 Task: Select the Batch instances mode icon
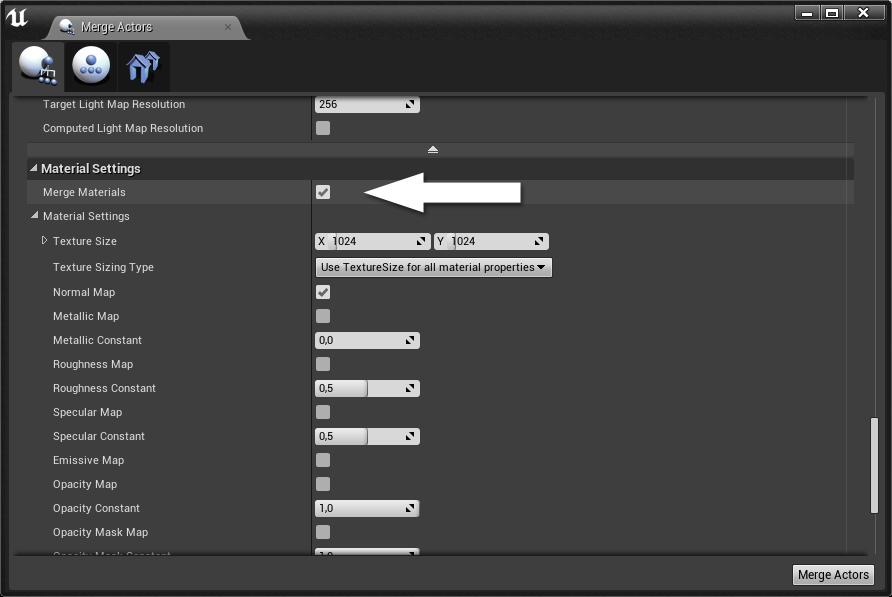[x=144, y=67]
